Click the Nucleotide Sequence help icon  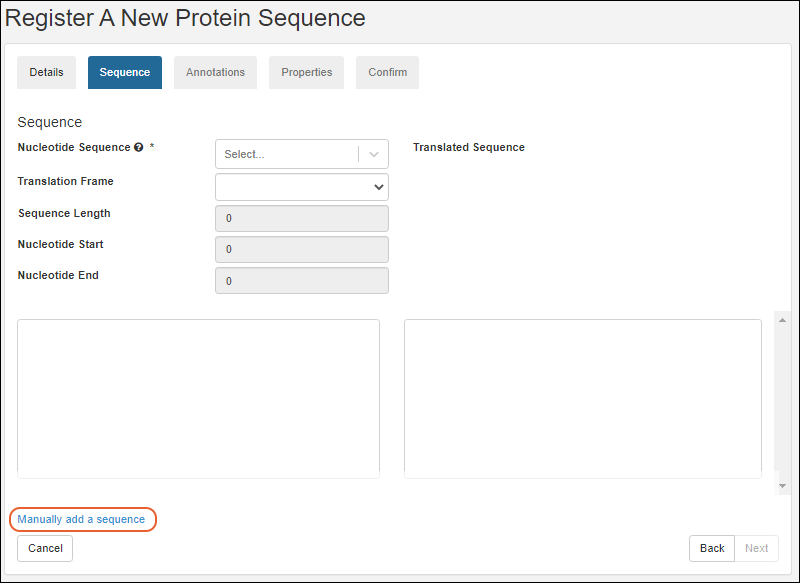(139, 148)
